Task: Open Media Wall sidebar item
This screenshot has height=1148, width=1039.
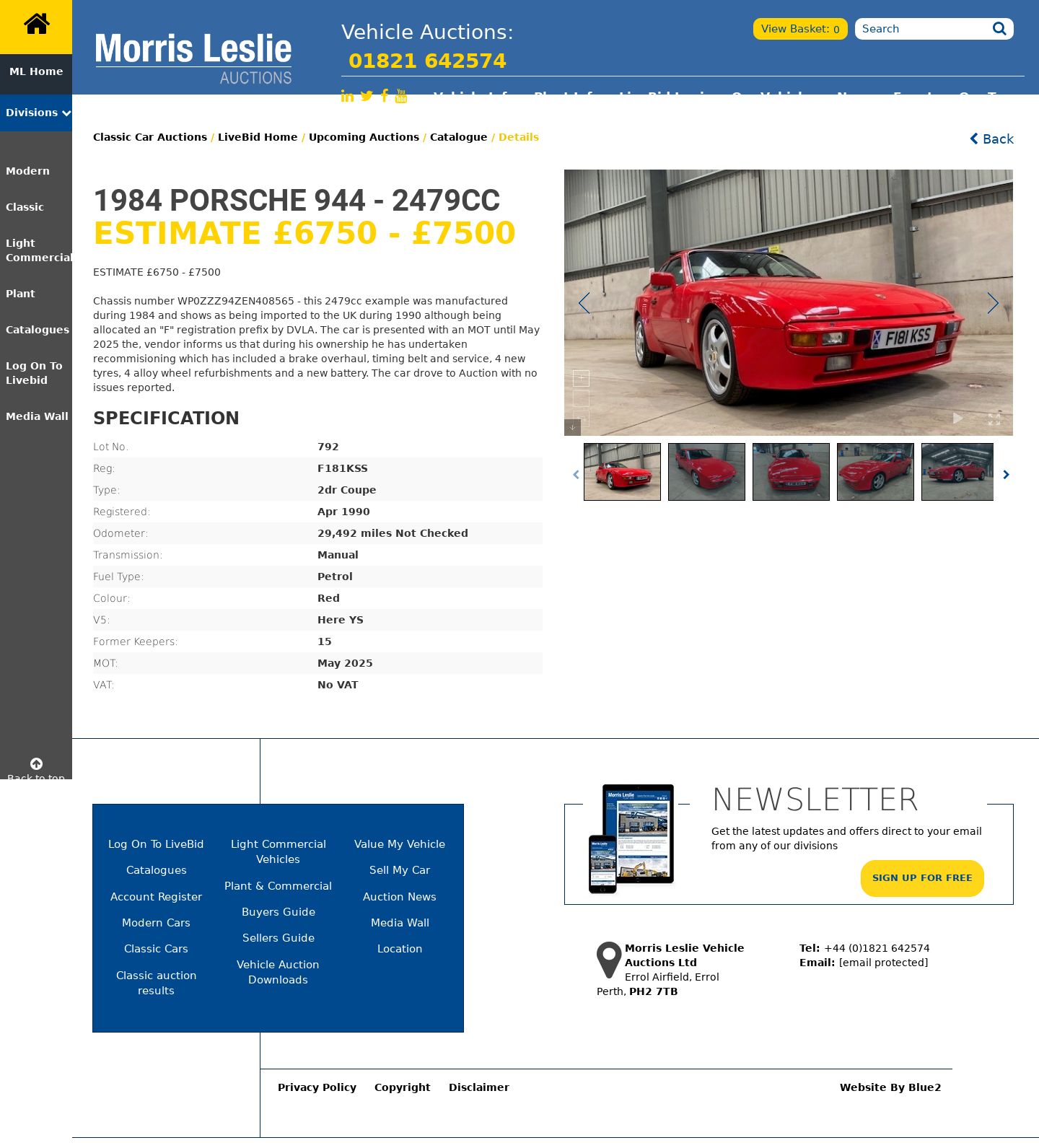Action: pos(37,416)
